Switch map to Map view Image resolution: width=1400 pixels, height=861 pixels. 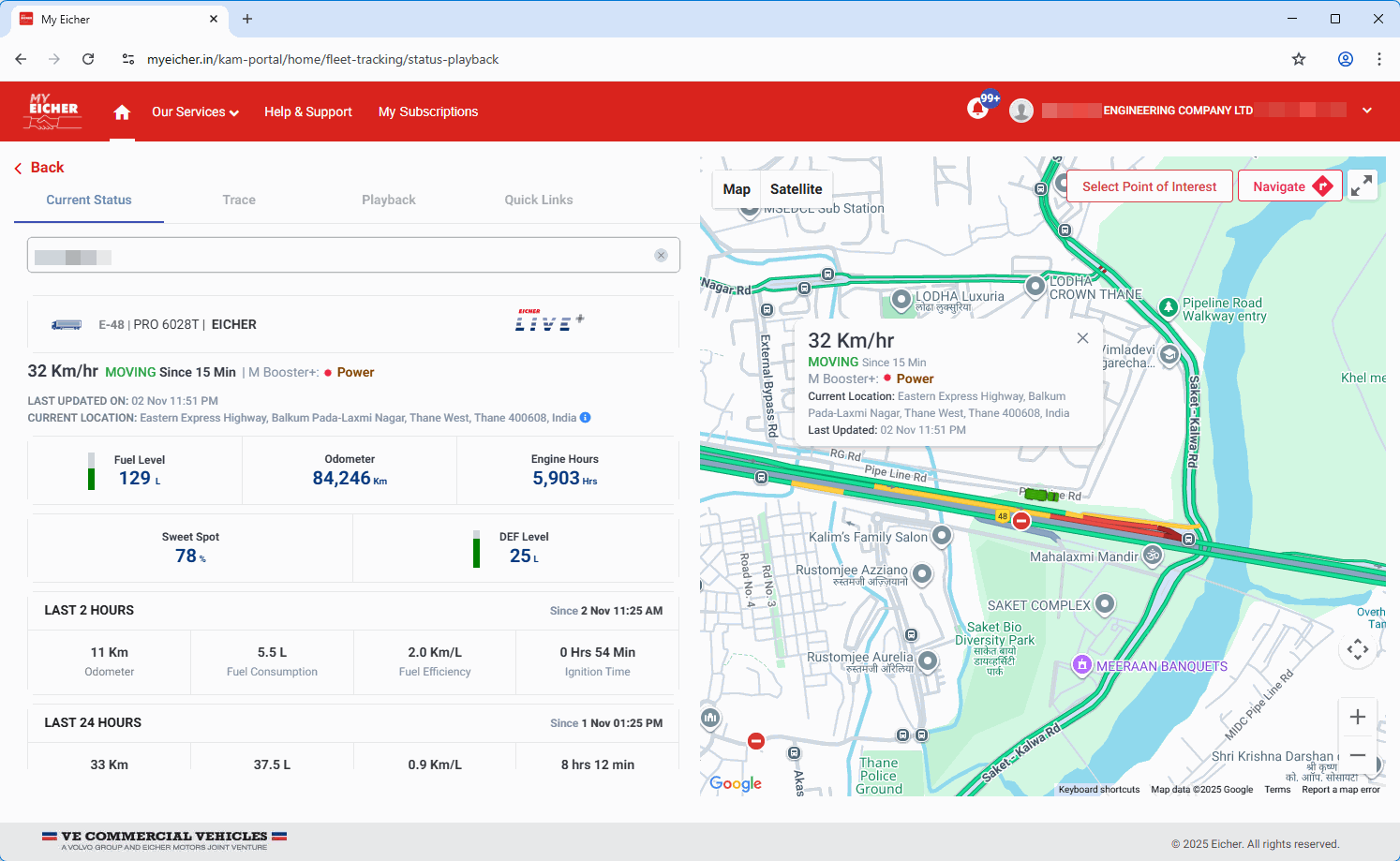click(737, 189)
